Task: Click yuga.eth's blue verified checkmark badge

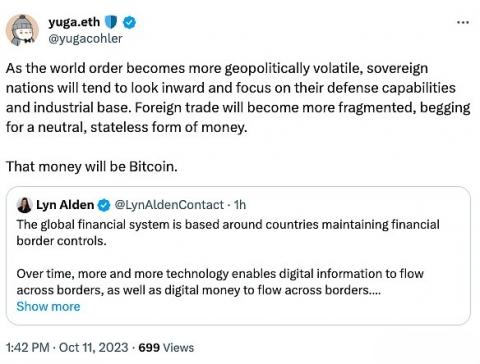Action: (x=129, y=23)
